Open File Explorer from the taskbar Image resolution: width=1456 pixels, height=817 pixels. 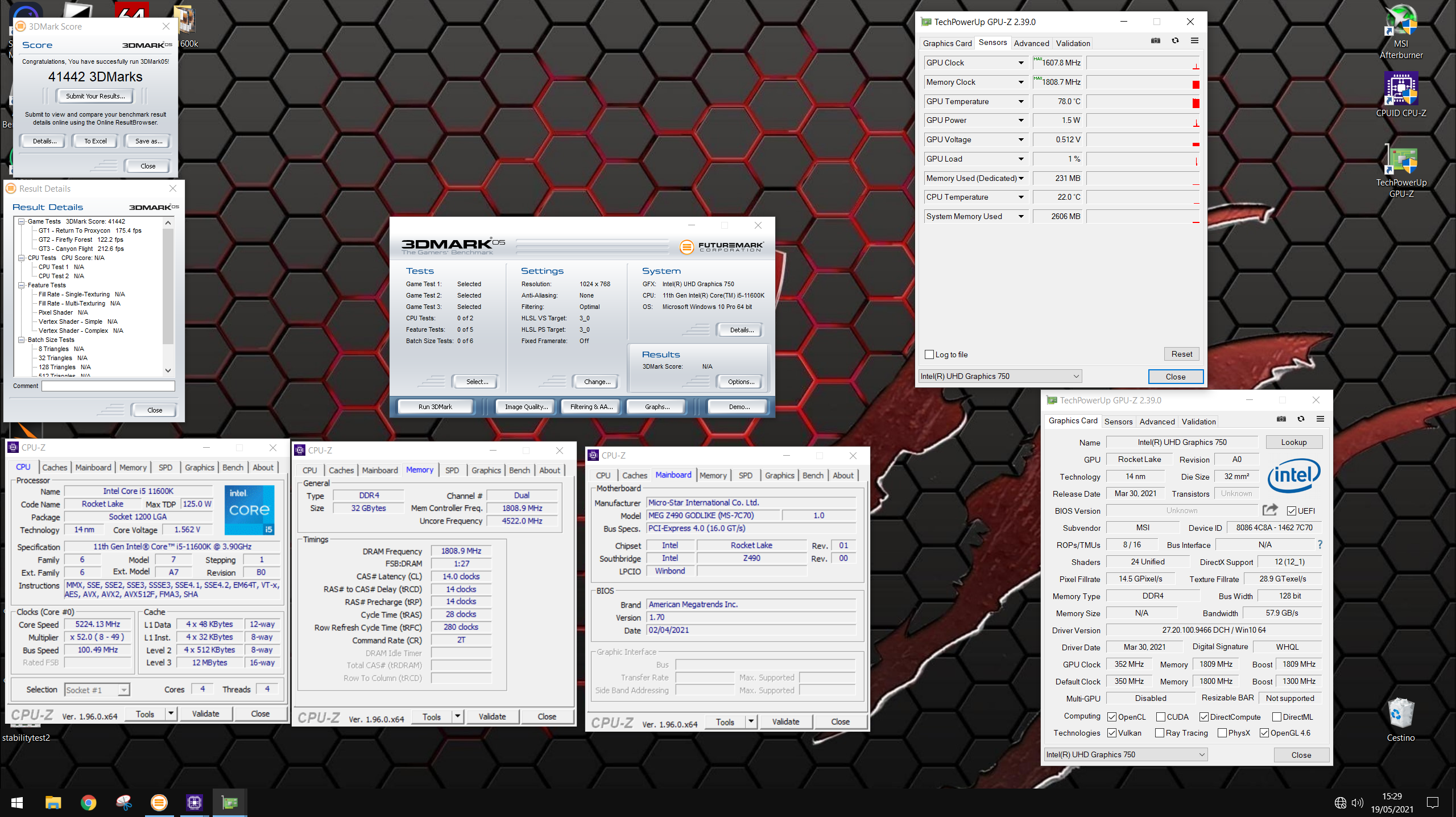coord(53,803)
